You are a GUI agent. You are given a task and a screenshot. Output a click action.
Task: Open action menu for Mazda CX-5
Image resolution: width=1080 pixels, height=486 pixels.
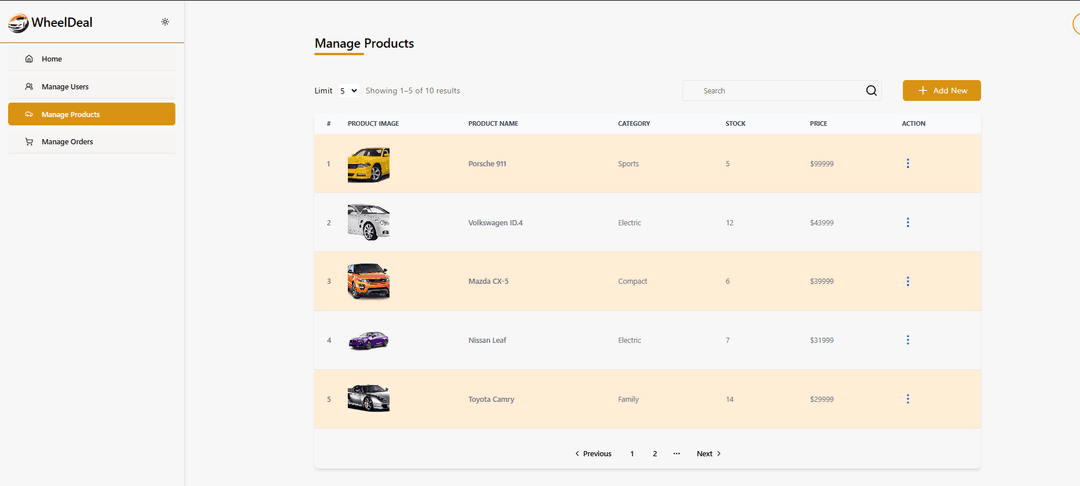pos(907,282)
